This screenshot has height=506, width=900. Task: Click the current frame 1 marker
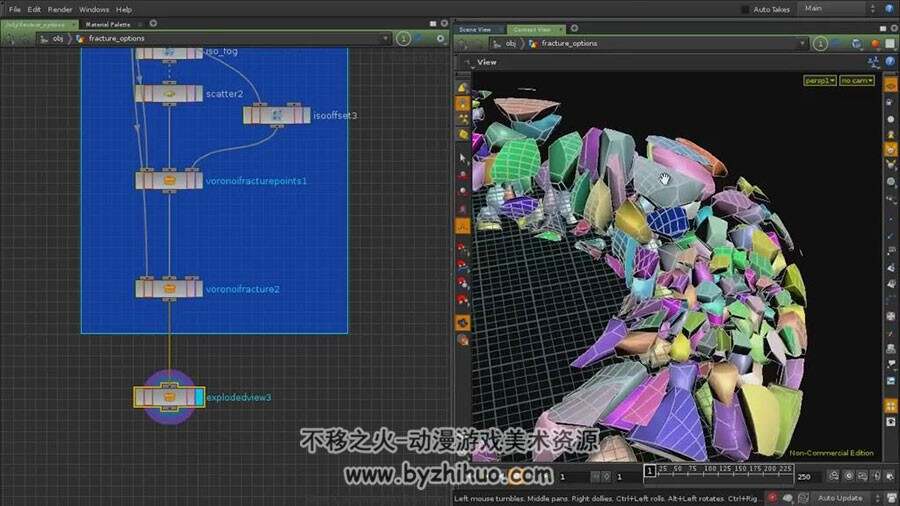click(649, 471)
